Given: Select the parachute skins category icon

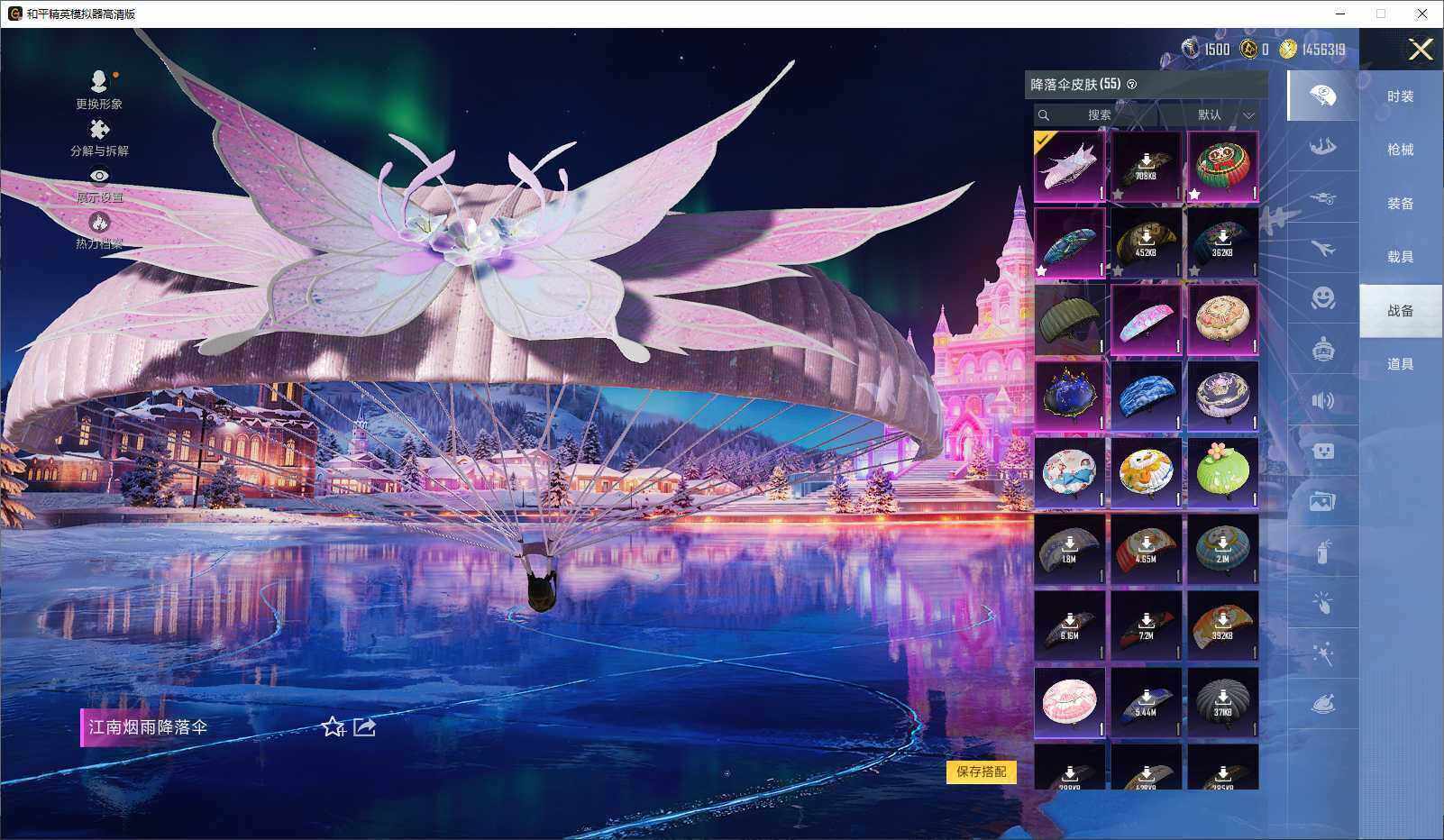Looking at the screenshot, I should pyautogui.click(x=1322, y=96).
